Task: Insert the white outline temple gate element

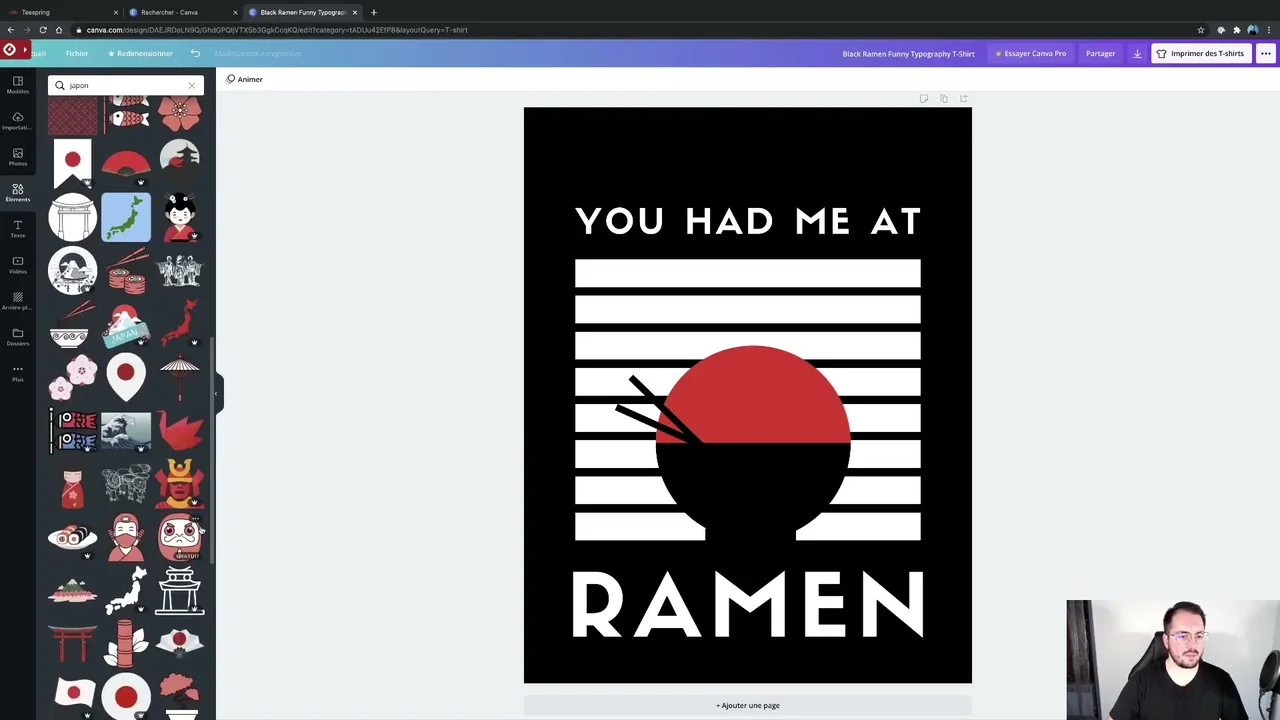Action: (180, 590)
